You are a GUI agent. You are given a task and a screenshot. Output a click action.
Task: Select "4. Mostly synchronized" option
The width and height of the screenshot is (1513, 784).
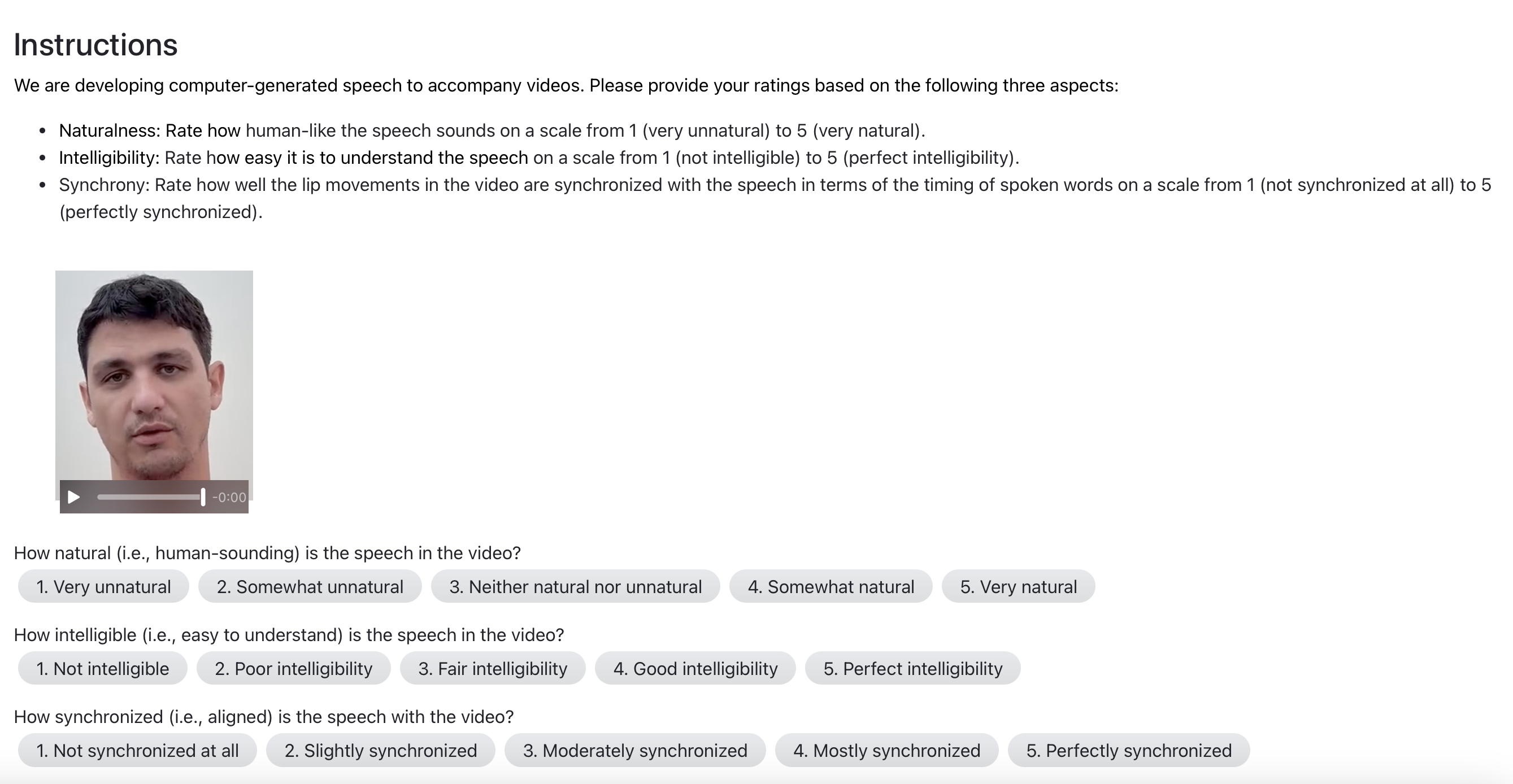coord(886,751)
